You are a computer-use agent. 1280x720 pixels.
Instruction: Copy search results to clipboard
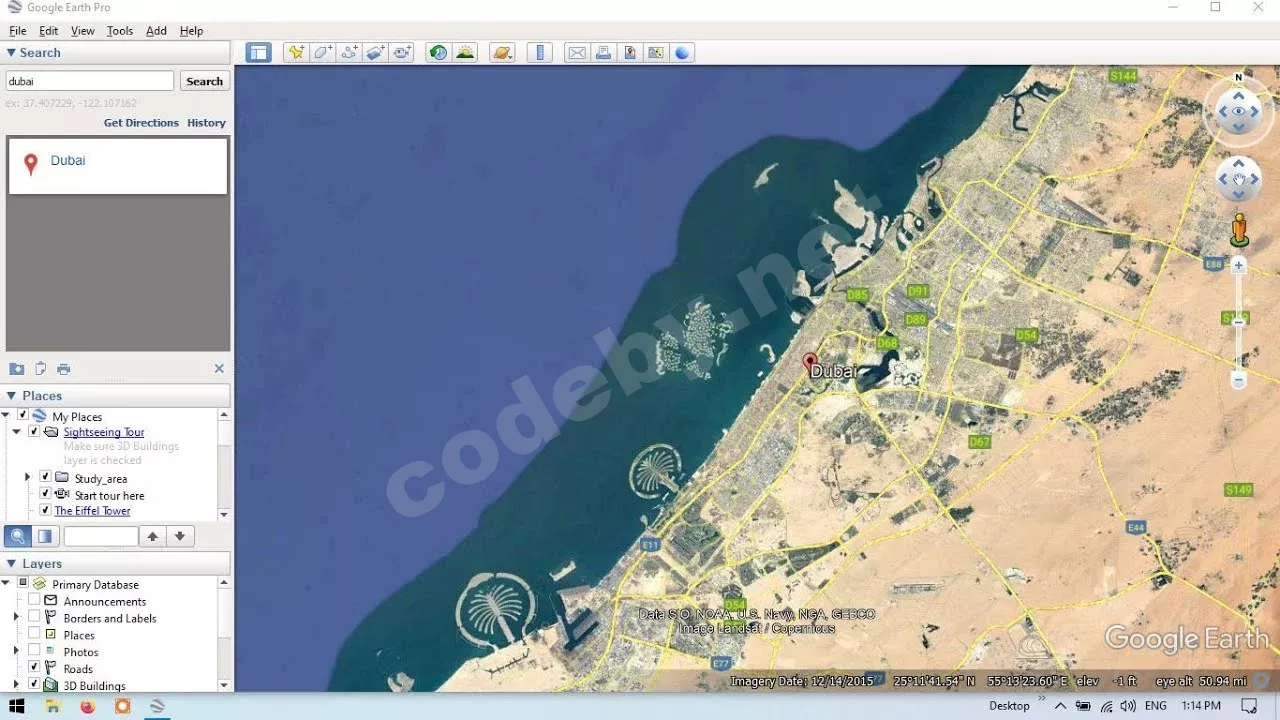[41, 369]
